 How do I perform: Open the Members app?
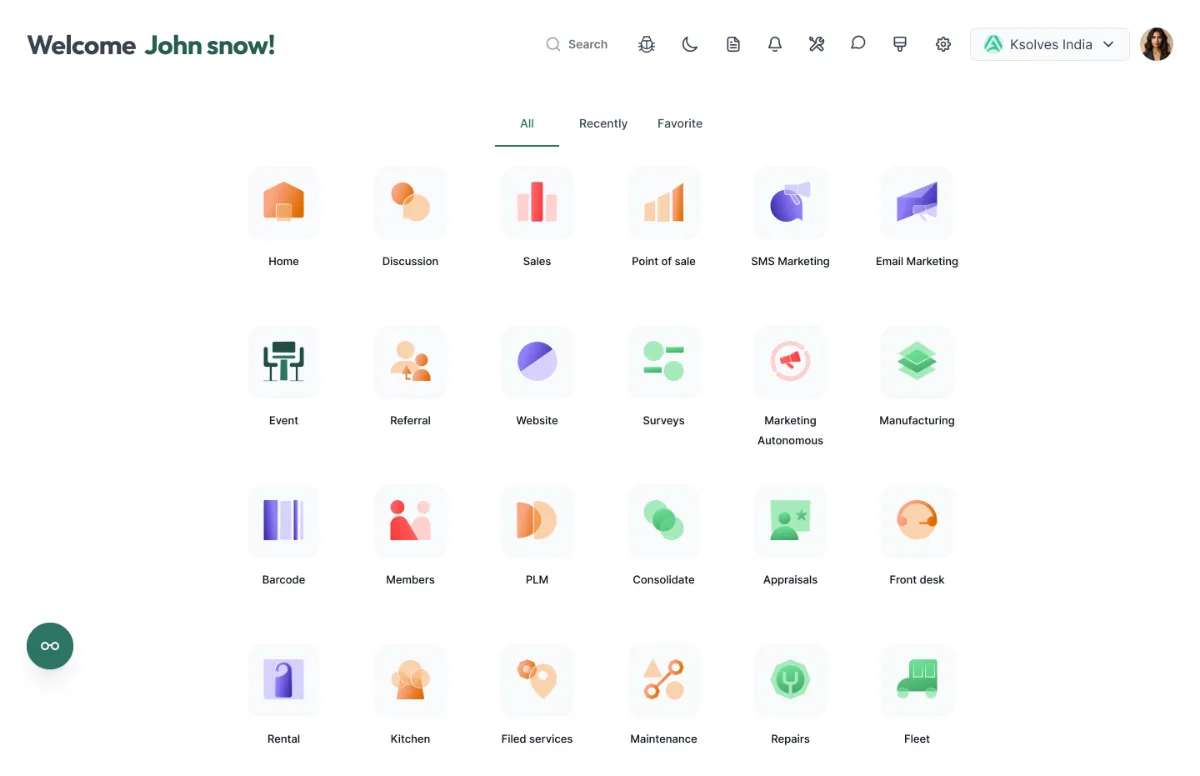point(410,520)
